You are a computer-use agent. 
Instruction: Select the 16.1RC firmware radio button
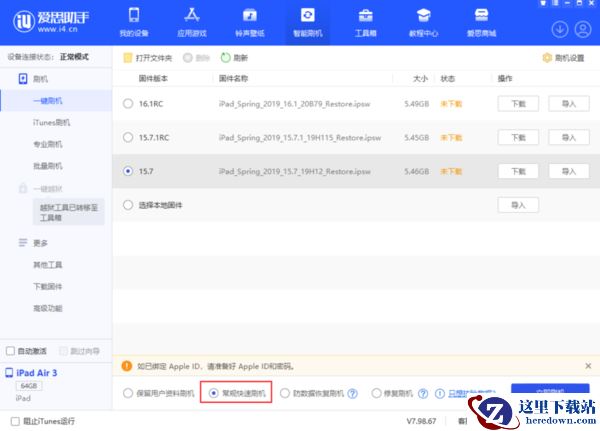coord(128,104)
